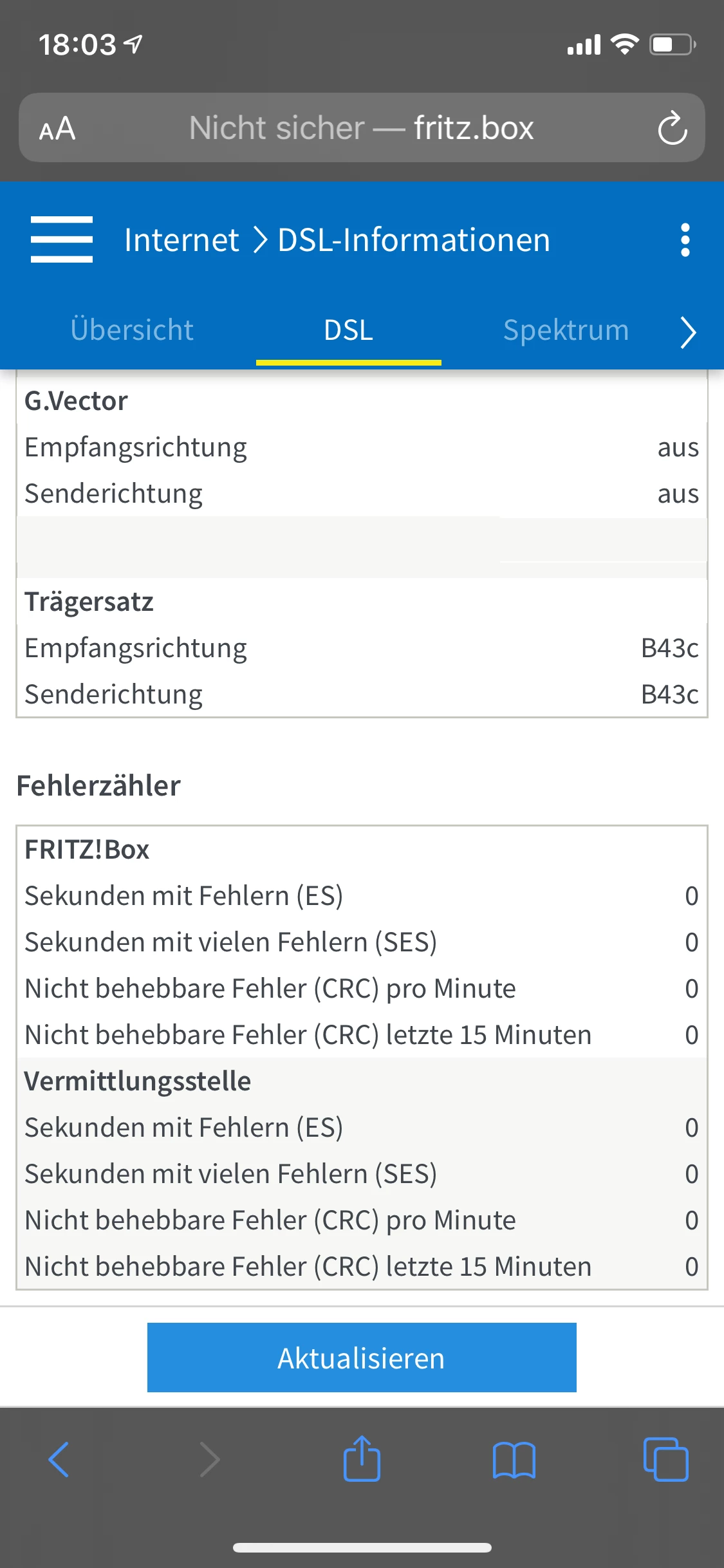This screenshot has height=1568, width=724.
Task: Open the three-dot options menu
Action: [685, 240]
